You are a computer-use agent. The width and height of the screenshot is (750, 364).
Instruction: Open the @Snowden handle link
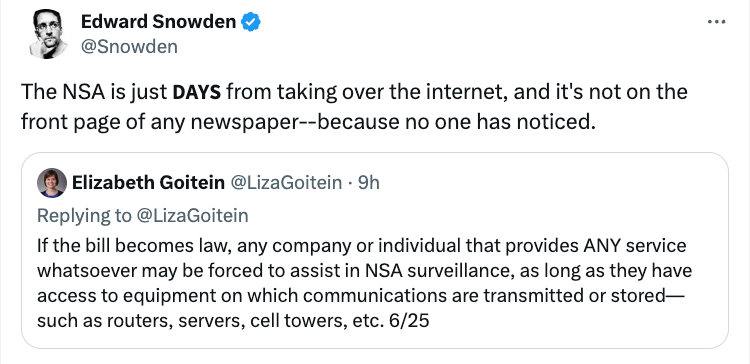[x=129, y=47]
